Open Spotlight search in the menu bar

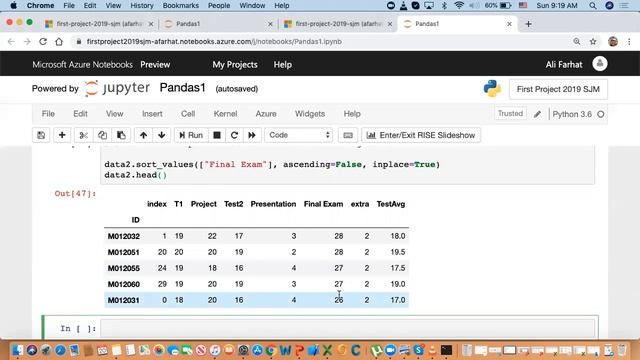(593, 6)
